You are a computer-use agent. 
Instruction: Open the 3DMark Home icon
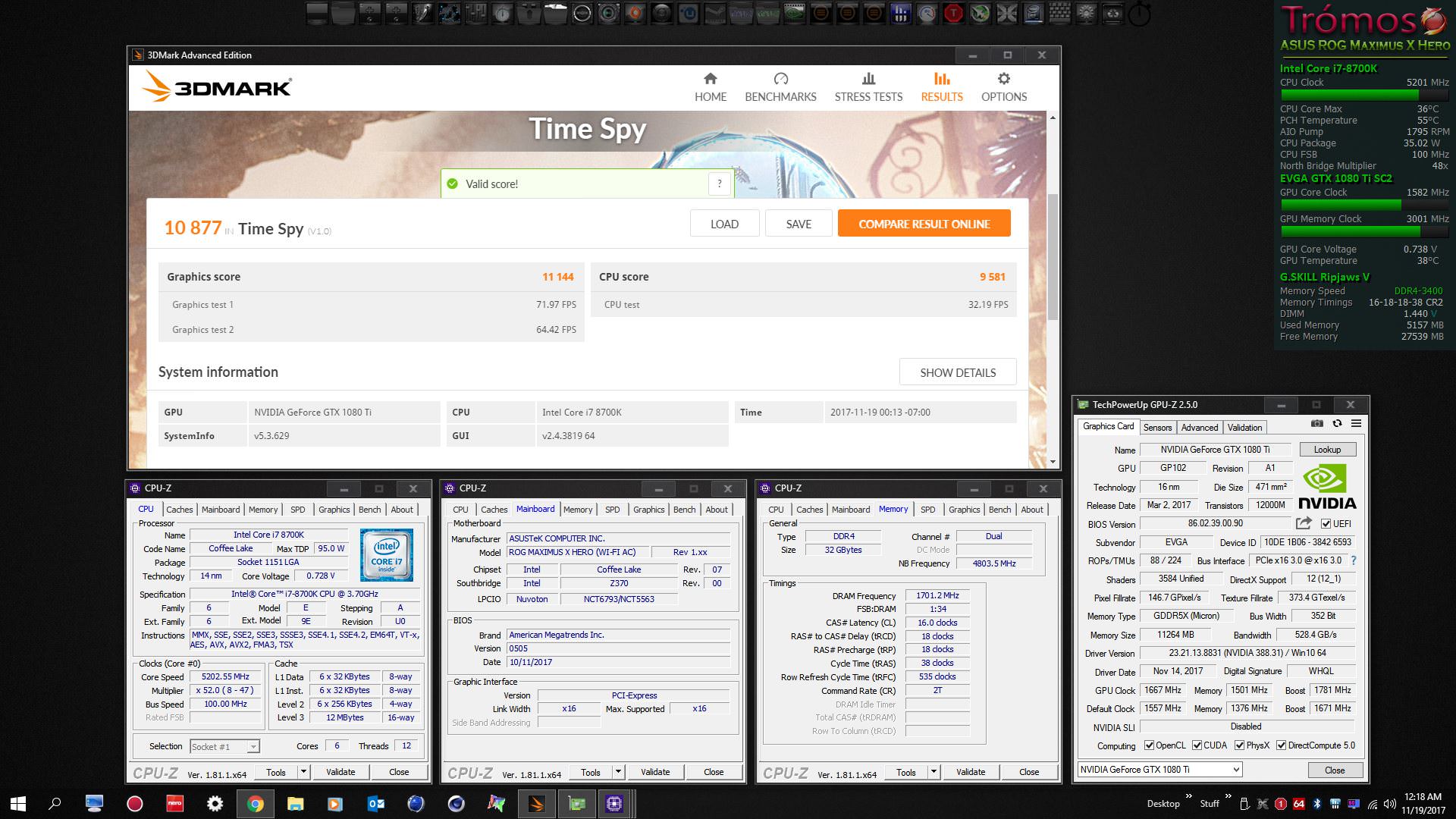(x=711, y=79)
